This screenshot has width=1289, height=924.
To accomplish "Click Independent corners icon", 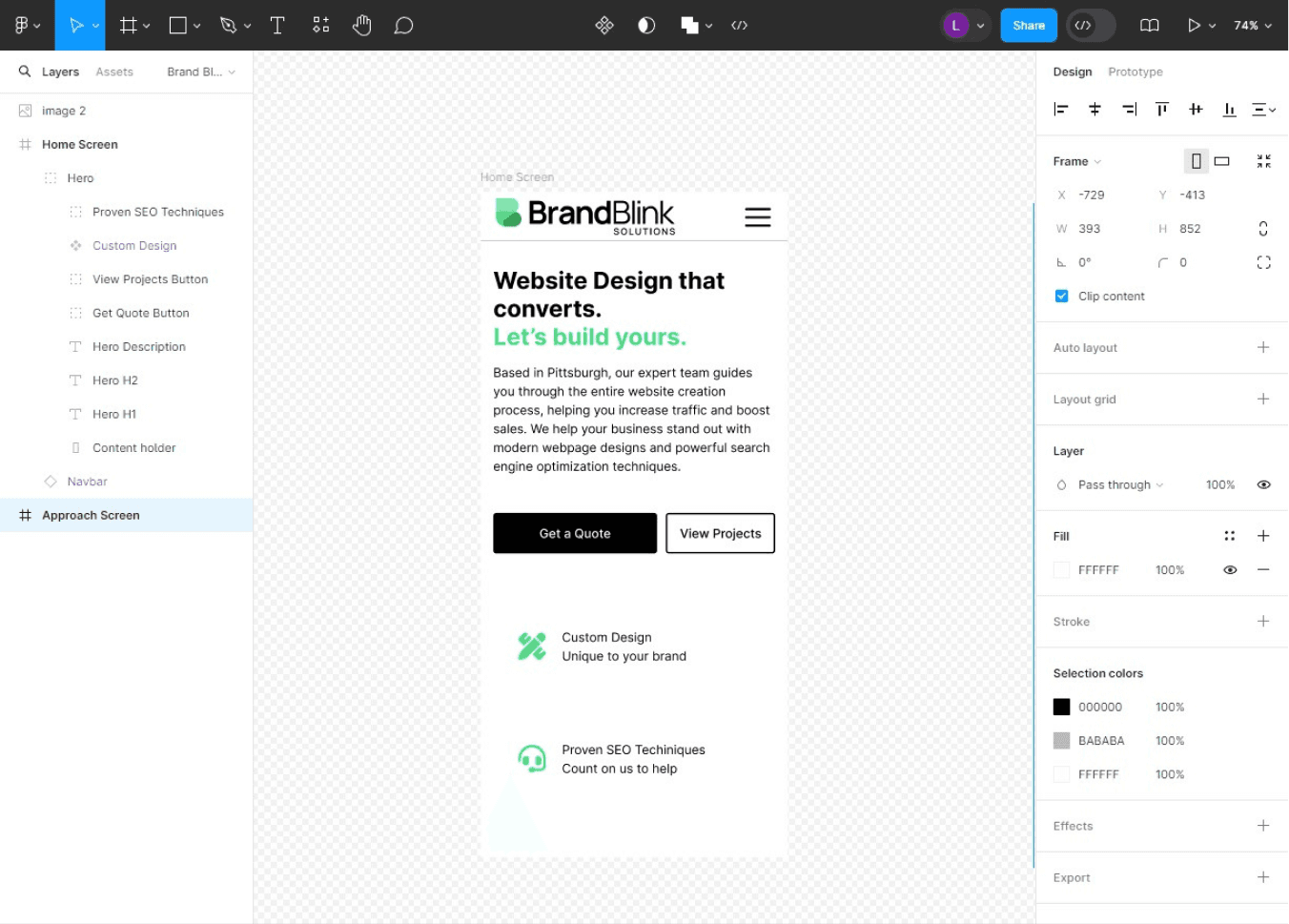I will click(x=1264, y=262).
